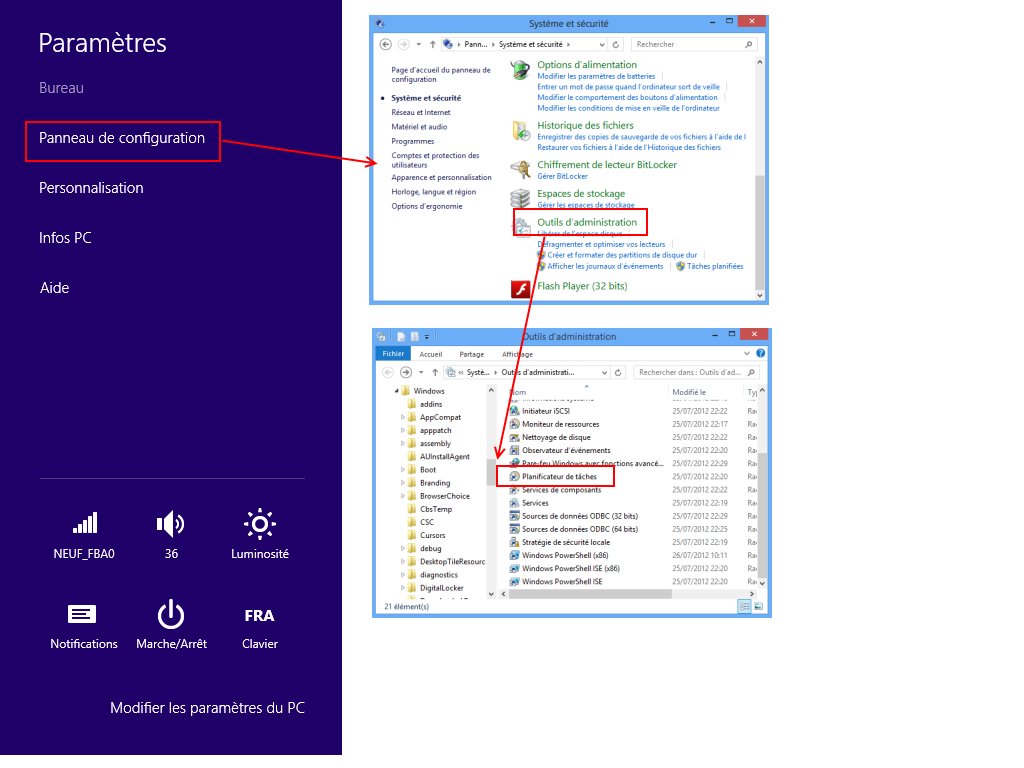
Task: Open the Fichier tab
Action: click(393, 353)
